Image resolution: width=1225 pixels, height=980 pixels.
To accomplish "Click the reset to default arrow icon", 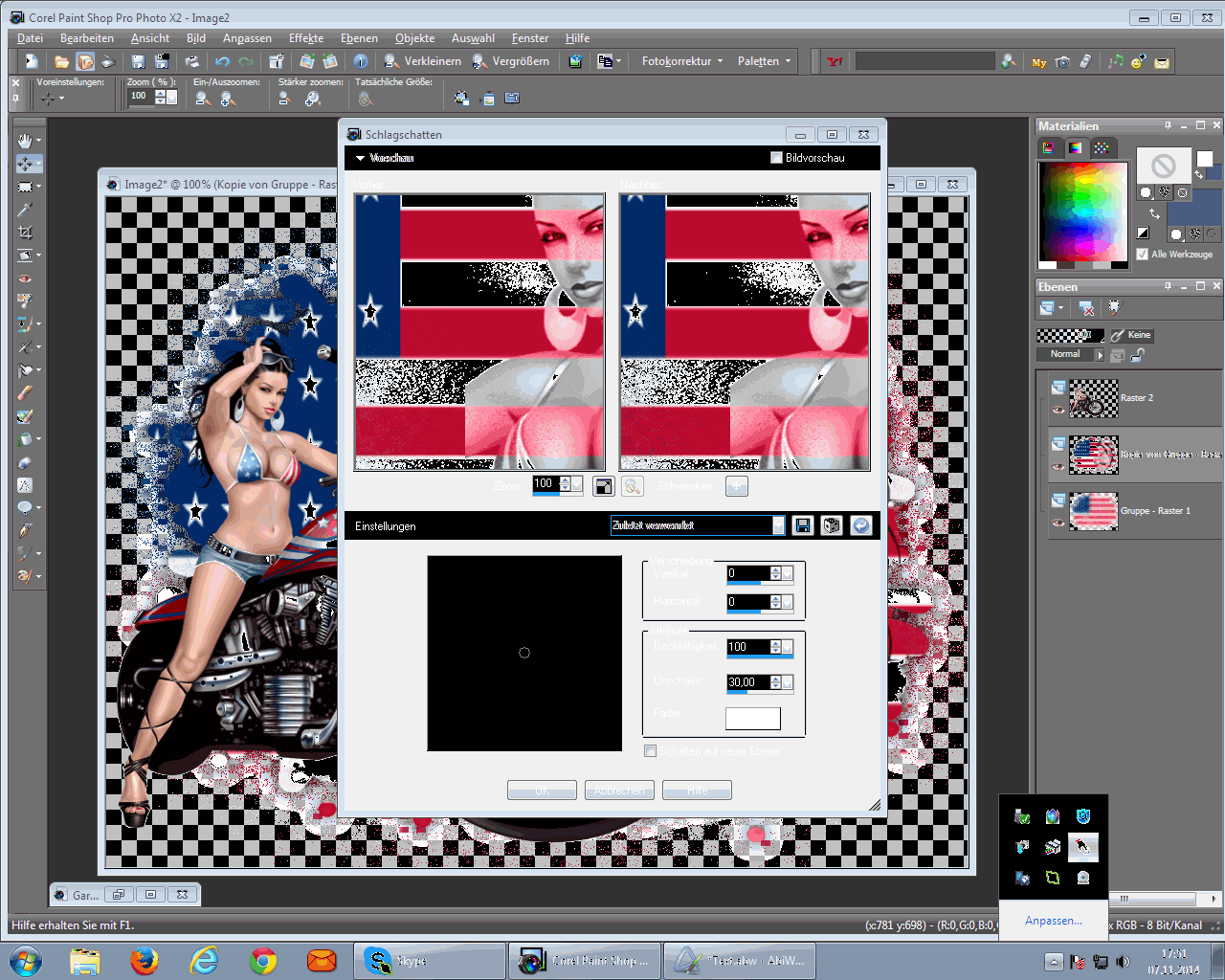I will 861,525.
